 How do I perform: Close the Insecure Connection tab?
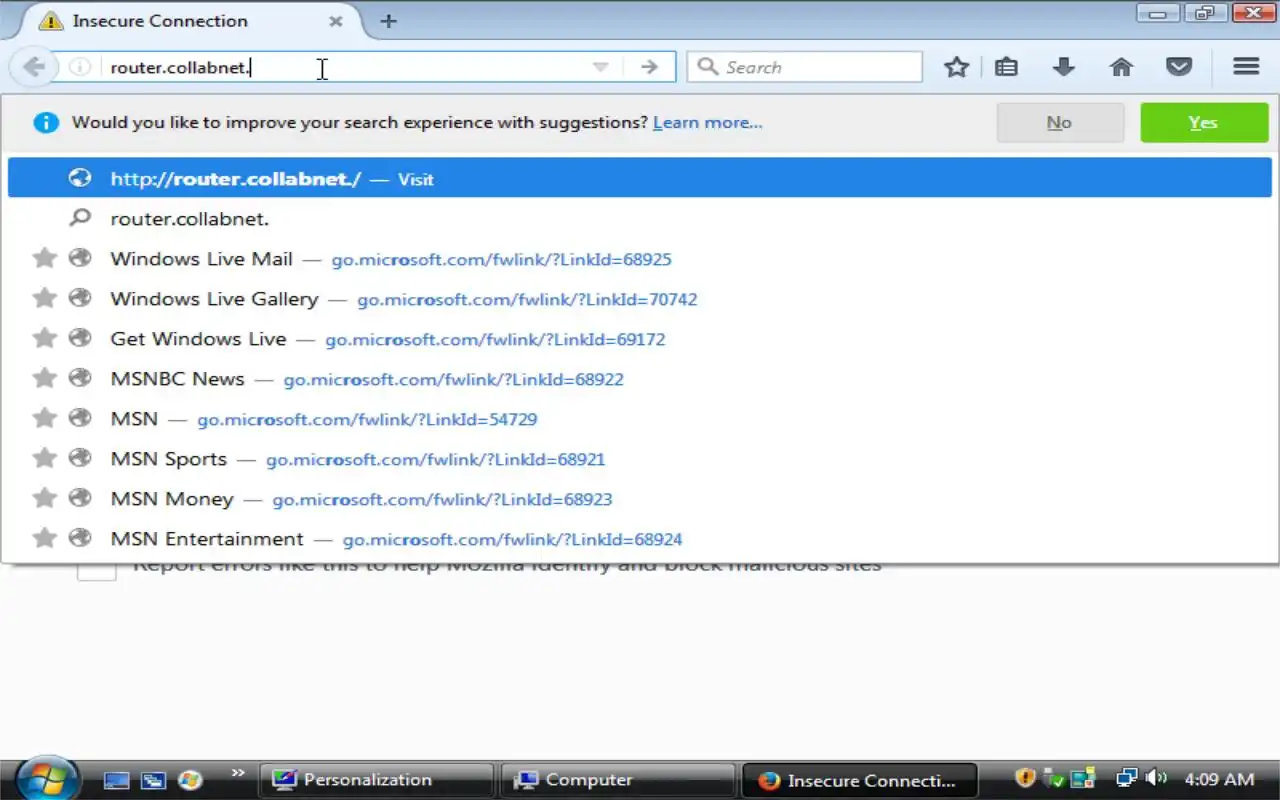336,21
